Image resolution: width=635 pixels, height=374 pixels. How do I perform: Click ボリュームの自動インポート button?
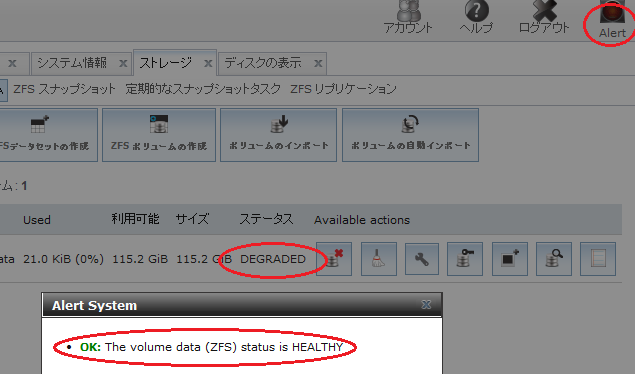pyautogui.click(x=411, y=135)
